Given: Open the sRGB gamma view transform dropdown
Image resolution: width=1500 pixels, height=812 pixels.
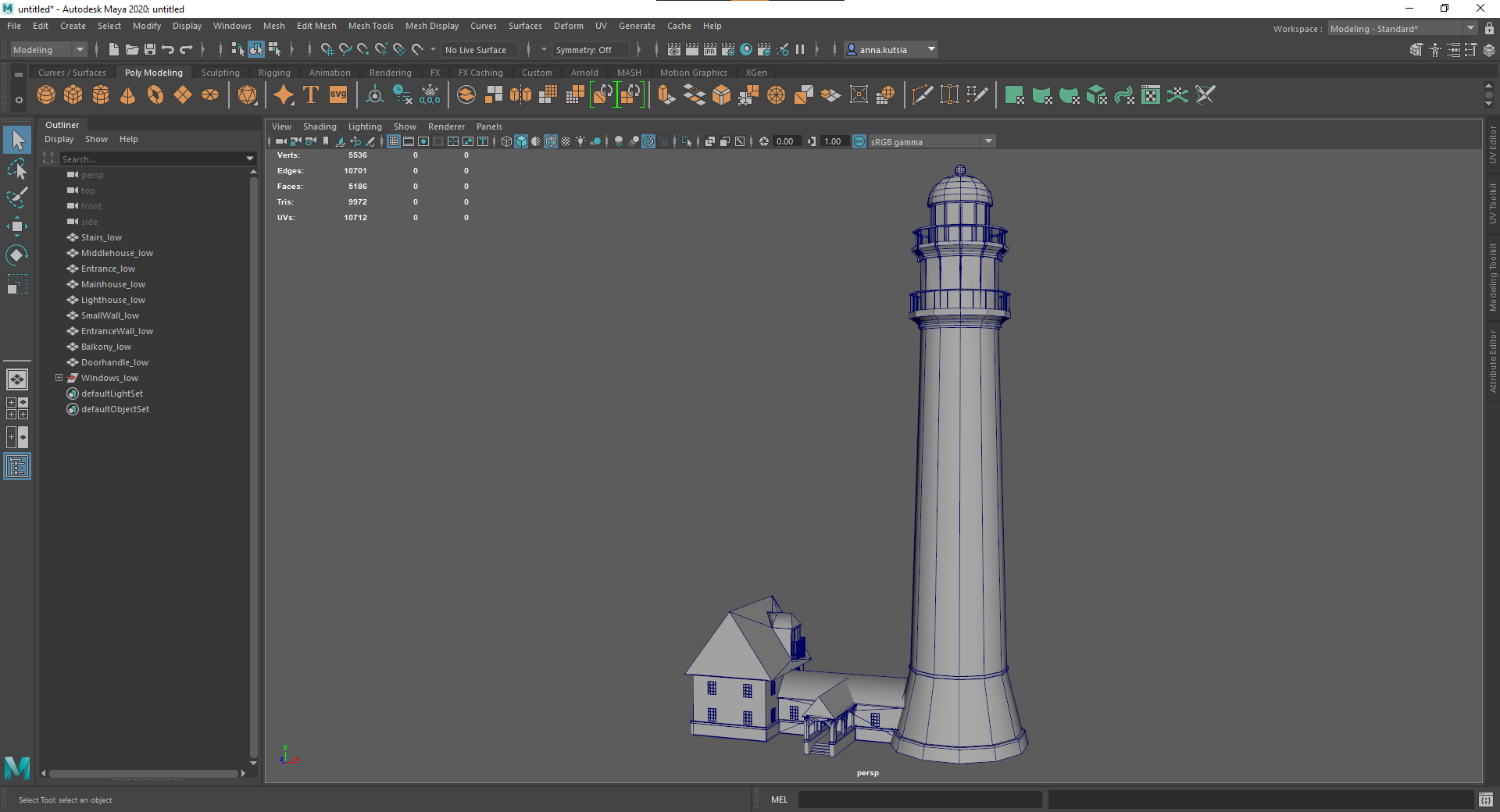Looking at the screenshot, I should point(931,141).
